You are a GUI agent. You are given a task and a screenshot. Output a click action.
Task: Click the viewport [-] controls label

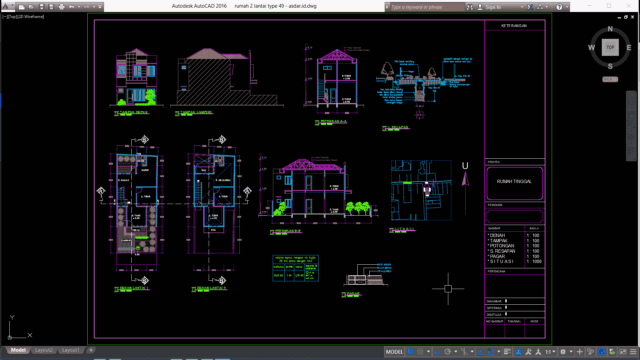[x=4, y=17]
